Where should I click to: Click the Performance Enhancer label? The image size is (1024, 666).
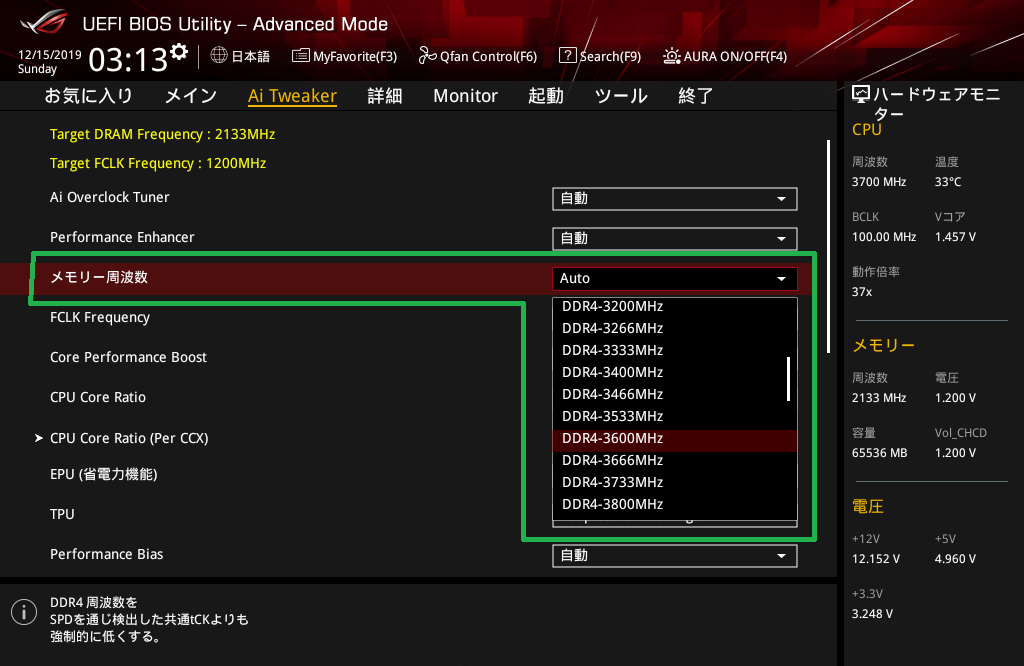pos(122,237)
